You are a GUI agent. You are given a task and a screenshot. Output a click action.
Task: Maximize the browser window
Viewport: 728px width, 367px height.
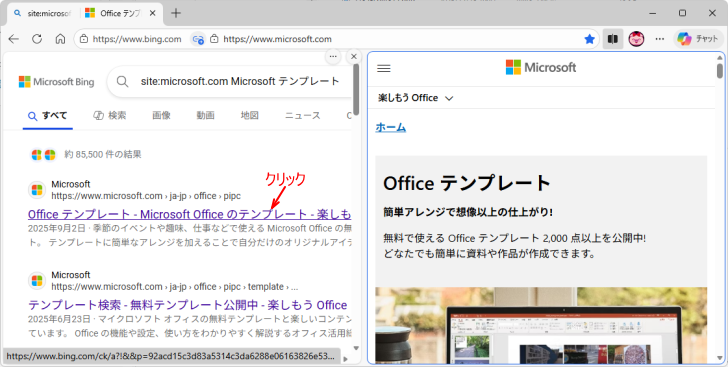682,13
